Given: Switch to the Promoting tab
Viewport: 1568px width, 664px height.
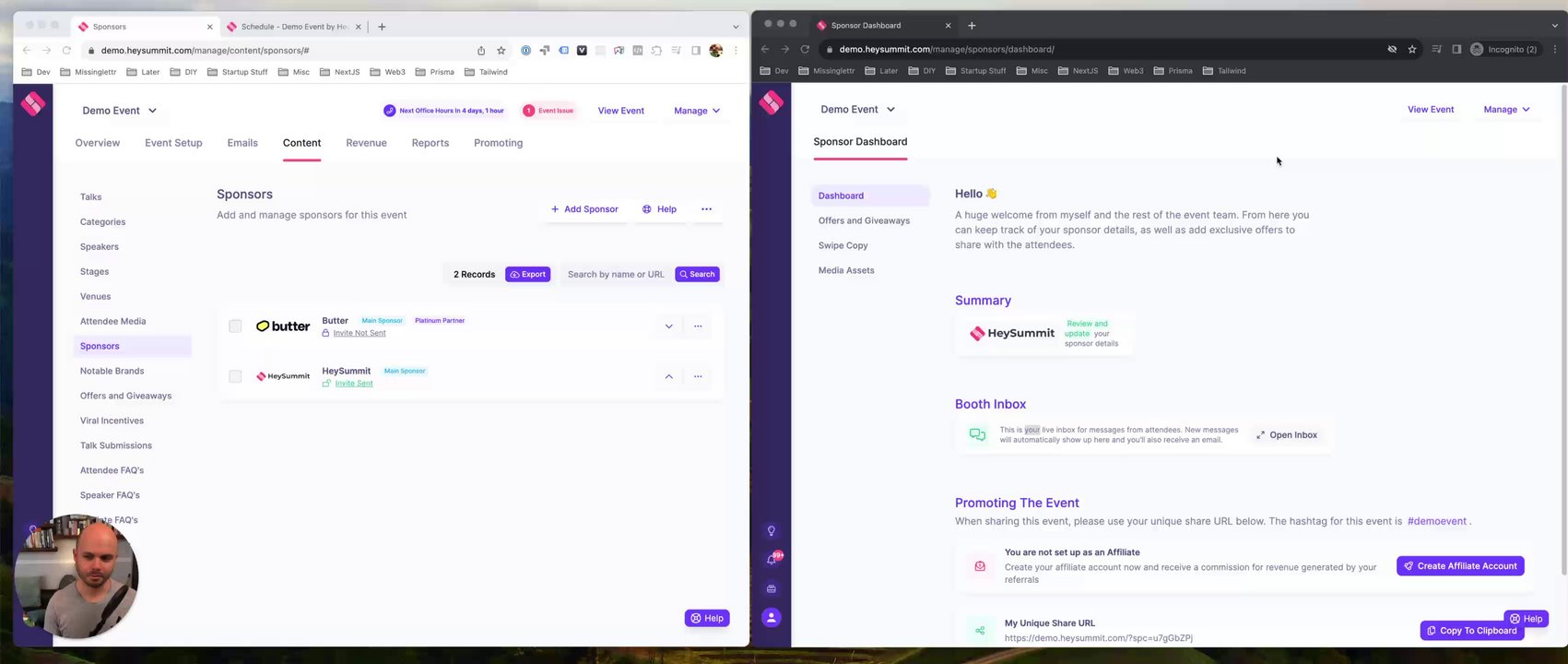Looking at the screenshot, I should [498, 143].
